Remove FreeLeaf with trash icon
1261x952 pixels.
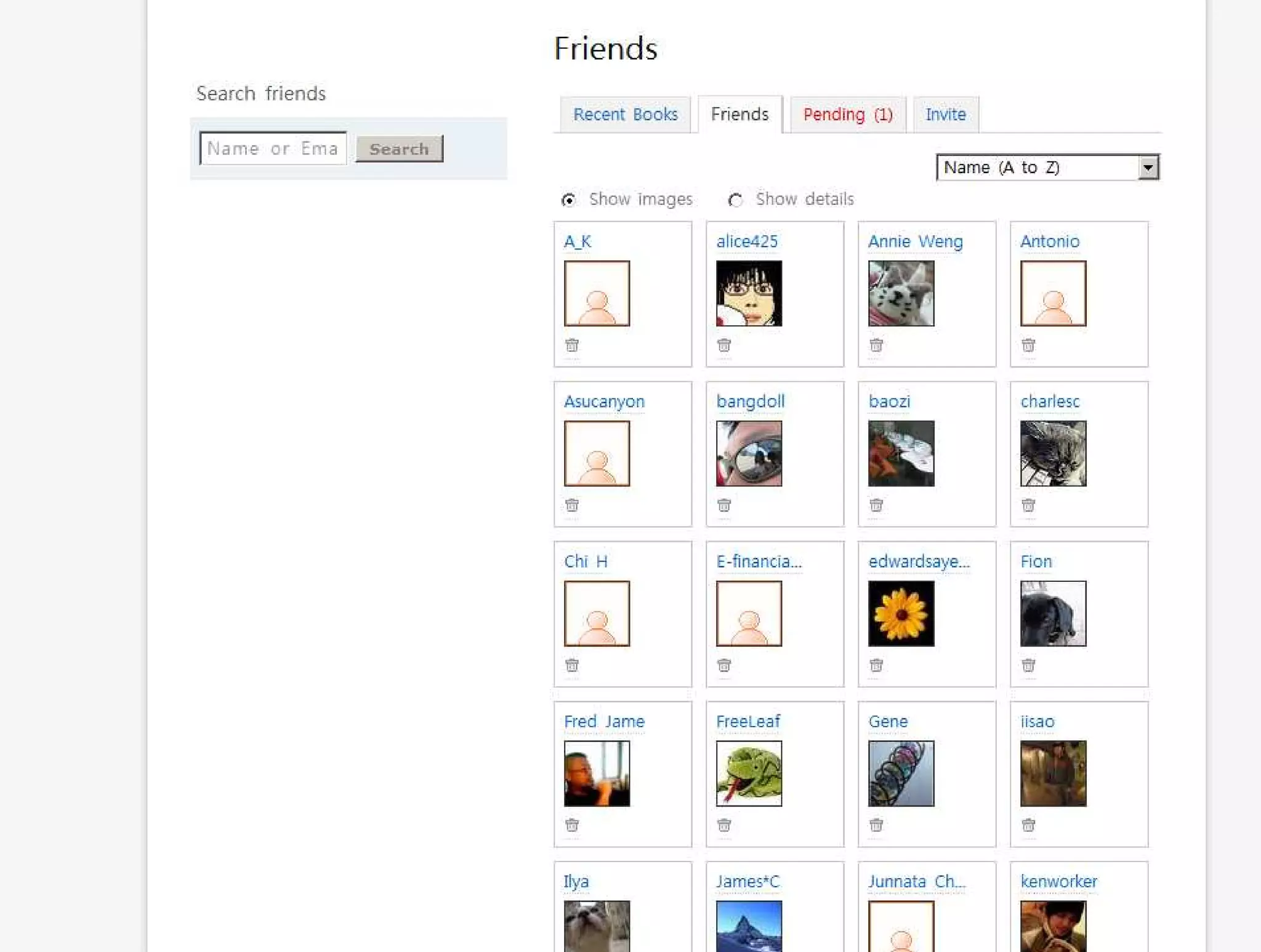(x=723, y=825)
